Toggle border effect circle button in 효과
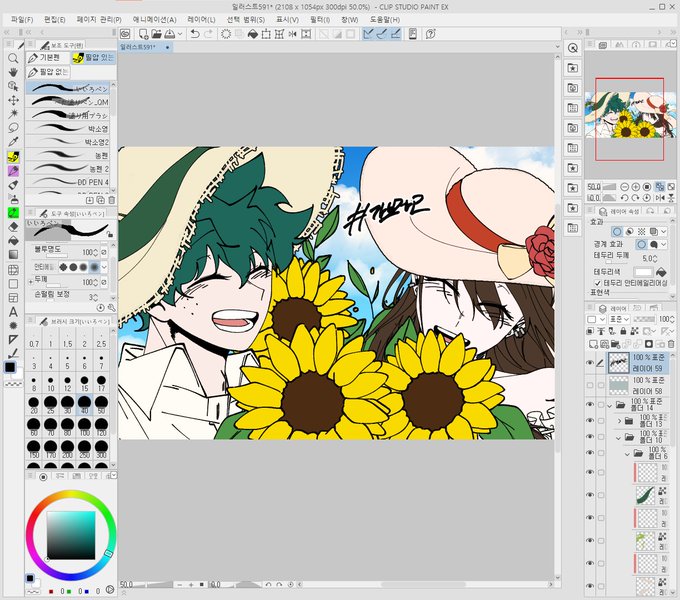The height and width of the screenshot is (600, 680). pyautogui.click(x=617, y=232)
